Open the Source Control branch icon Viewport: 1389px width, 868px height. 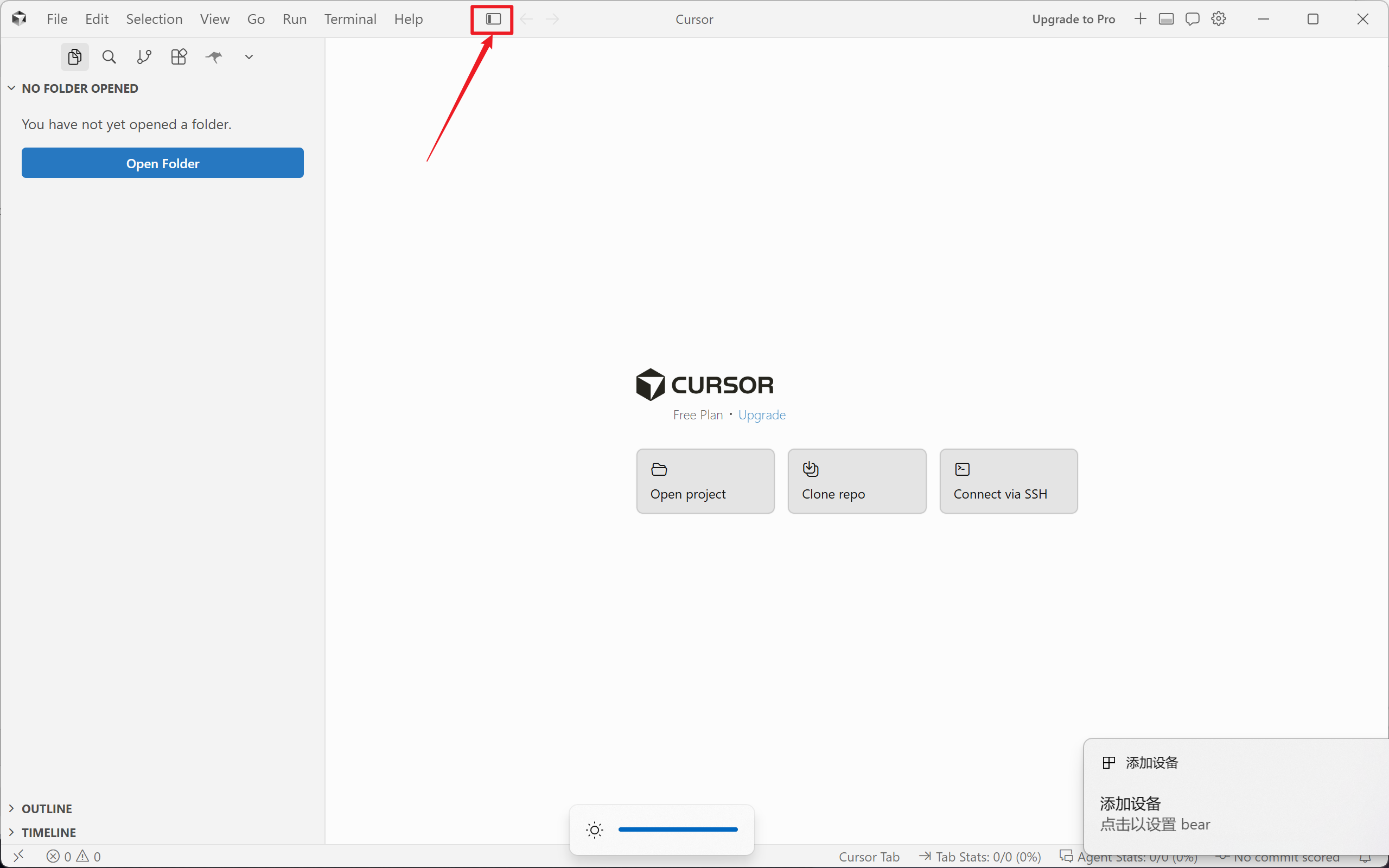[144, 57]
